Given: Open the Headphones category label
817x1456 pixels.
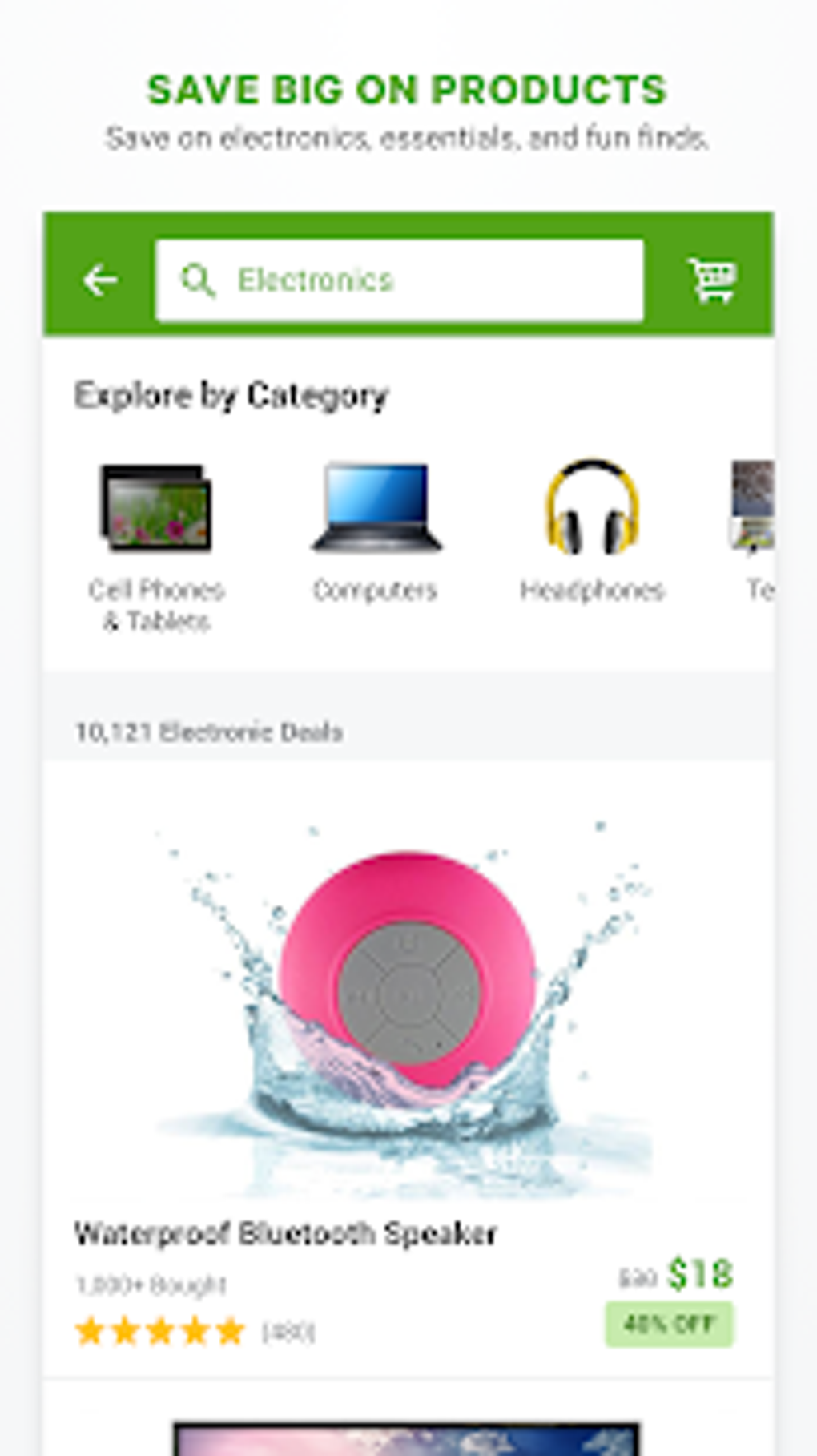Looking at the screenshot, I should [x=592, y=591].
